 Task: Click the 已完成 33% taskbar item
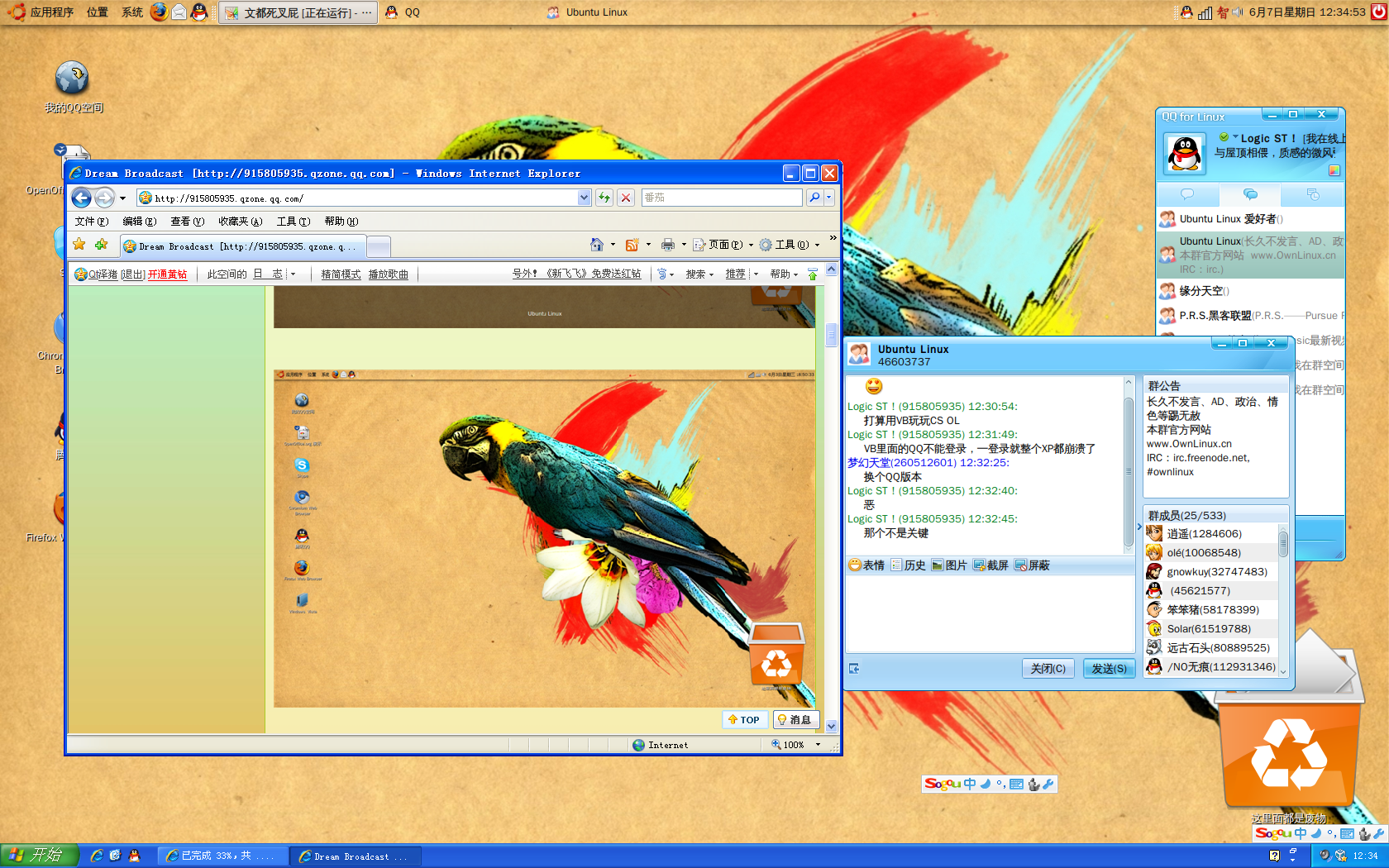point(222,856)
